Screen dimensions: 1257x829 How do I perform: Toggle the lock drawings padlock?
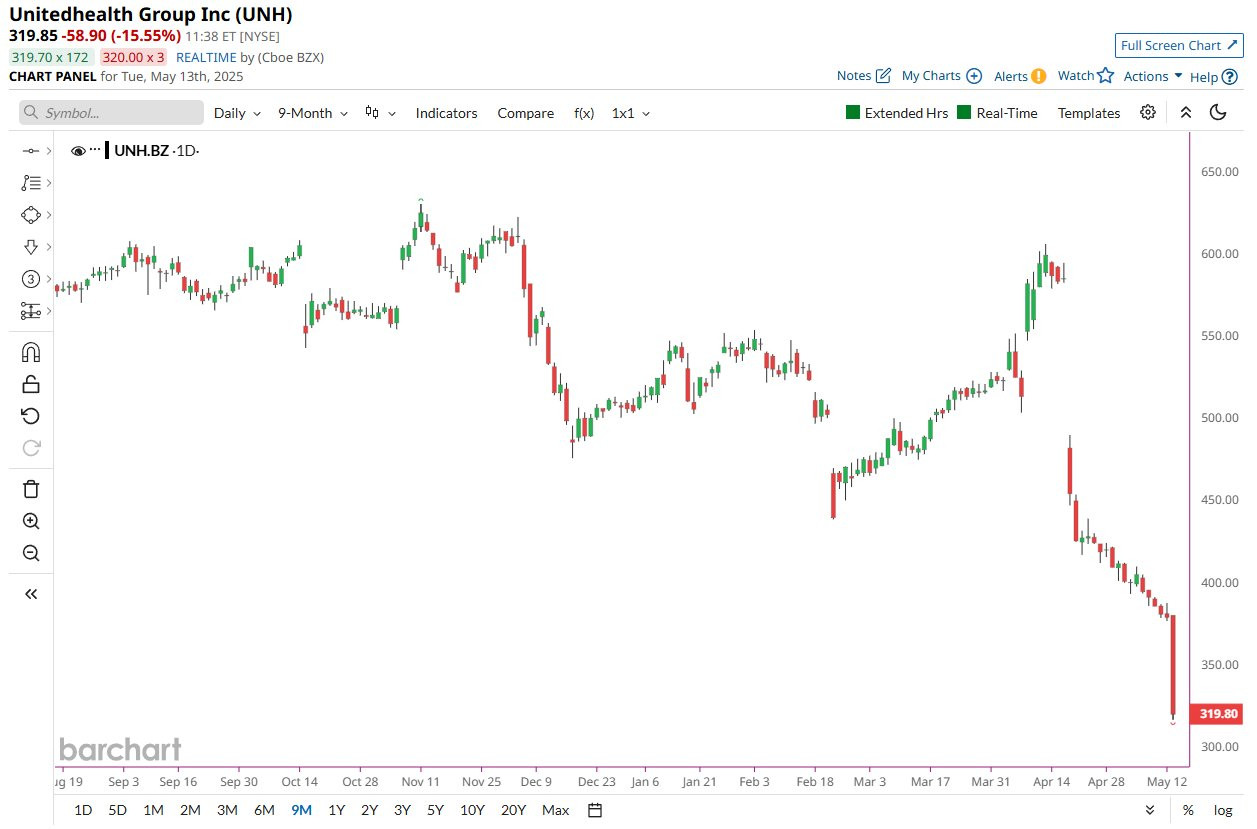(x=30, y=384)
